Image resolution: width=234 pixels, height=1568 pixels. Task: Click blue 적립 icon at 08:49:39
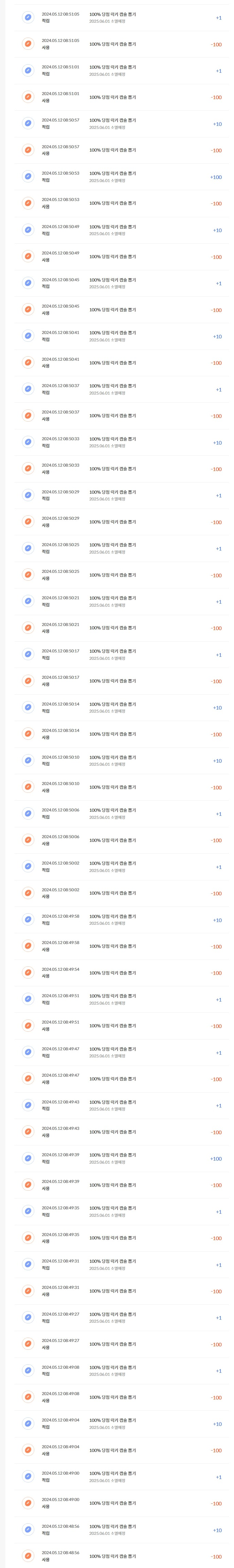27,1158
